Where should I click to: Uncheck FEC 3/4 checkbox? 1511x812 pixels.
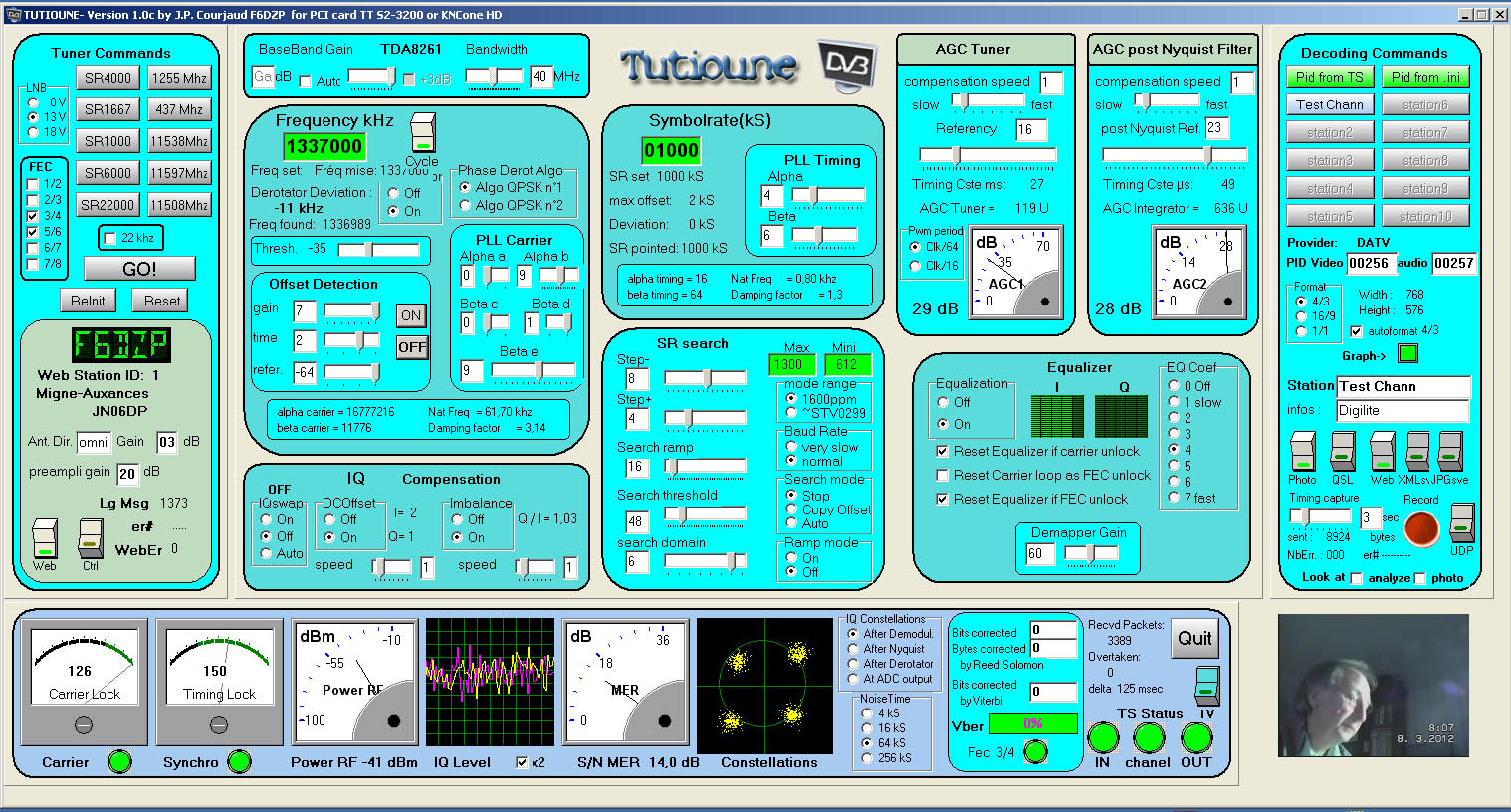click(33, 216)
